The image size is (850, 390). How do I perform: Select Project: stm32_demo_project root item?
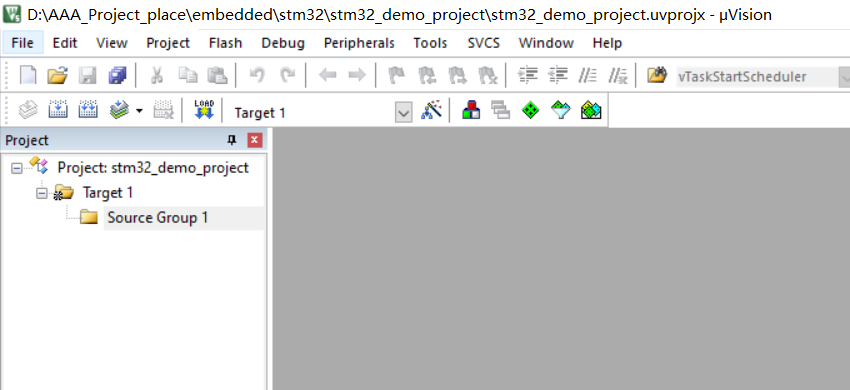point(153,168)
